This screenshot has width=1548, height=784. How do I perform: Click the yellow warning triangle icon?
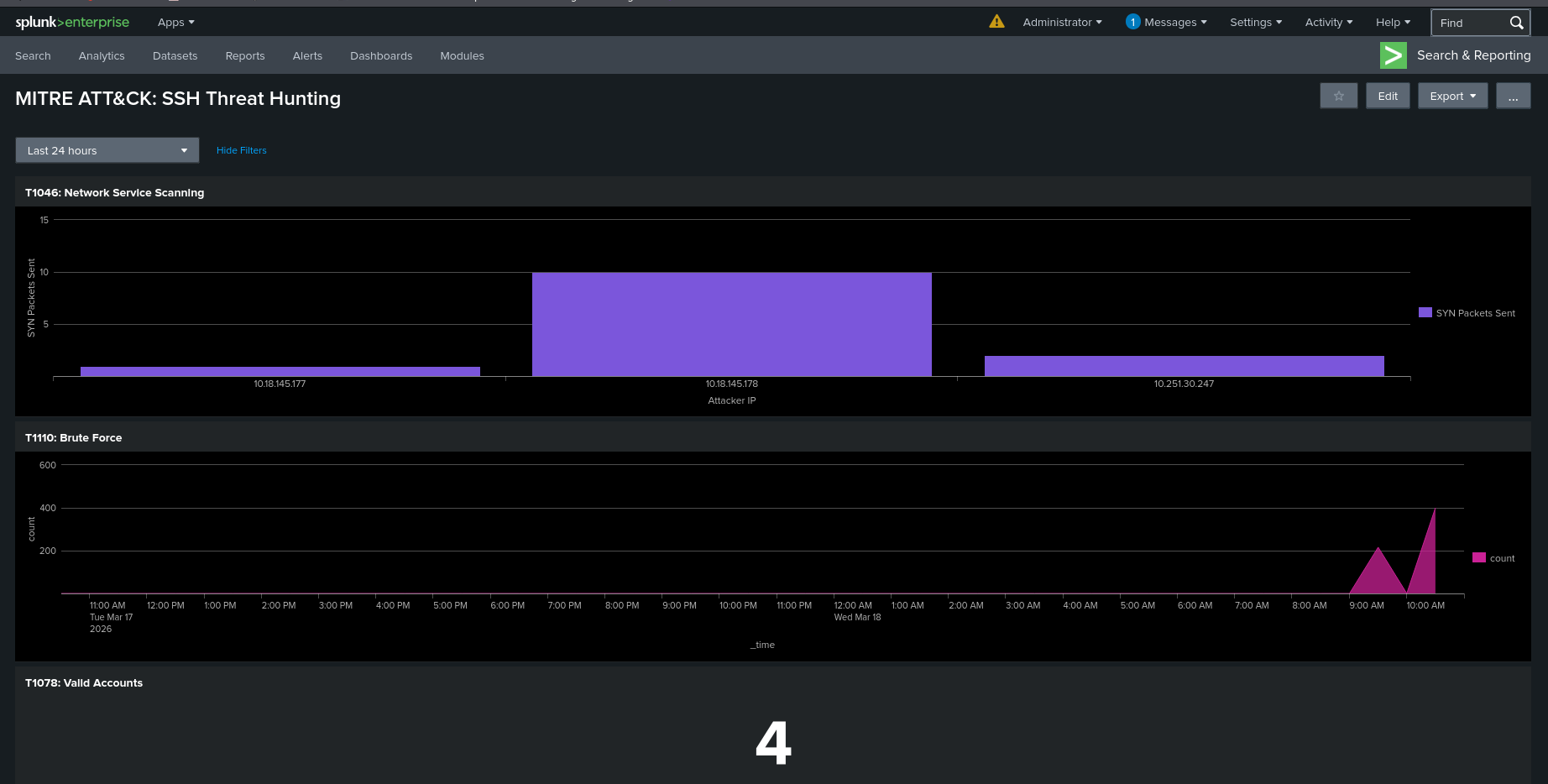(x=996, y=22)
